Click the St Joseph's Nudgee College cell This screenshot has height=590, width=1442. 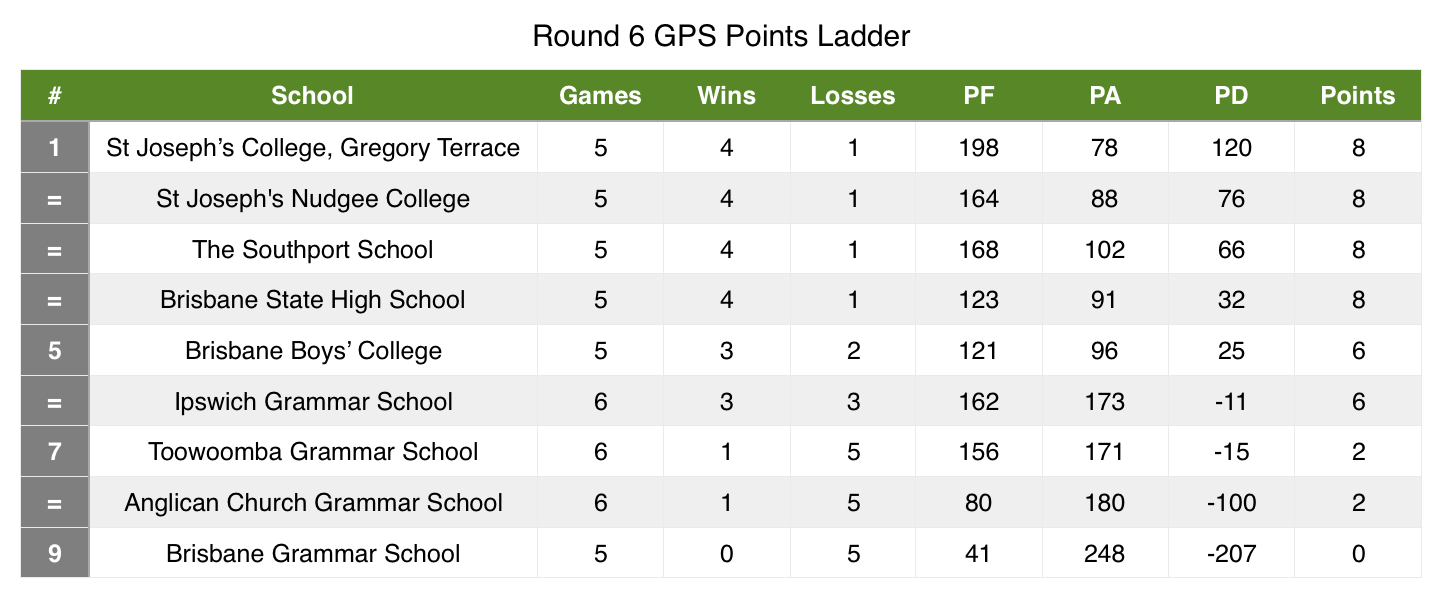point(313,199)
